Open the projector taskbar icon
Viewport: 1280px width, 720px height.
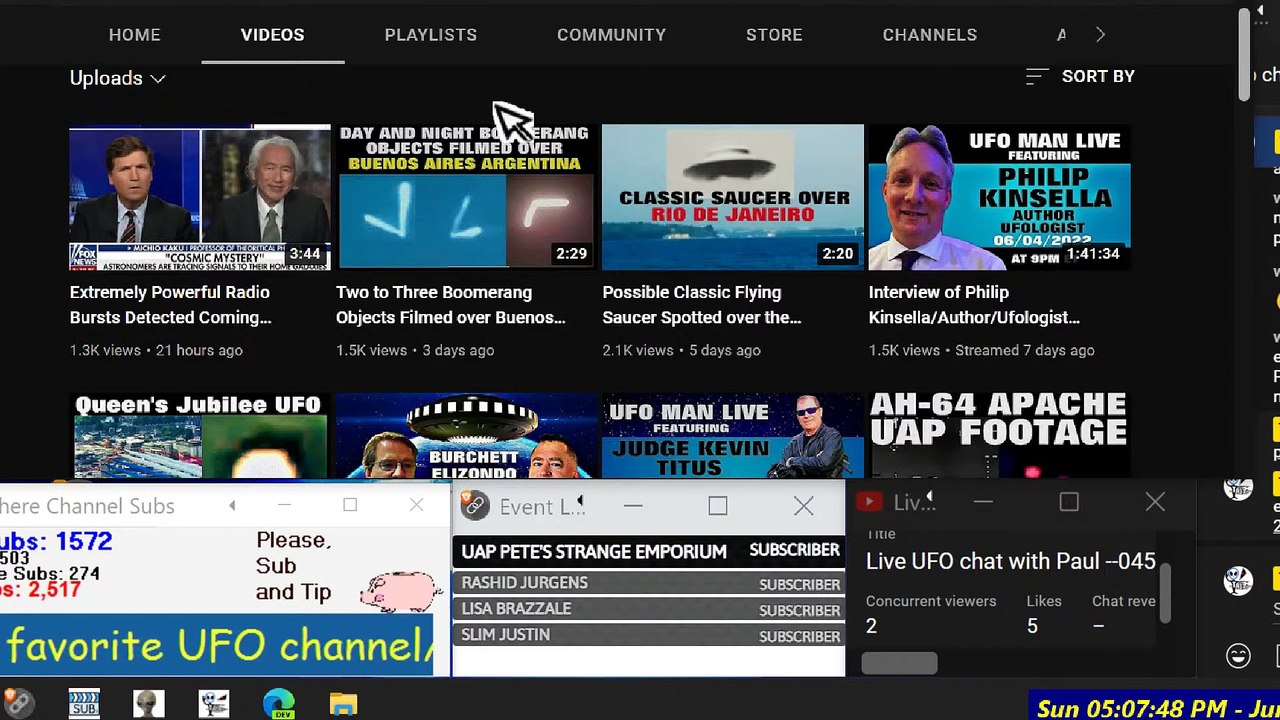click(x=214, y=704)
